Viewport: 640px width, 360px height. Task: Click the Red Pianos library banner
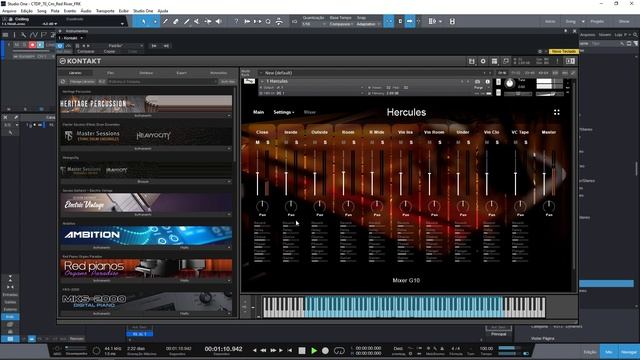(146, 269)
